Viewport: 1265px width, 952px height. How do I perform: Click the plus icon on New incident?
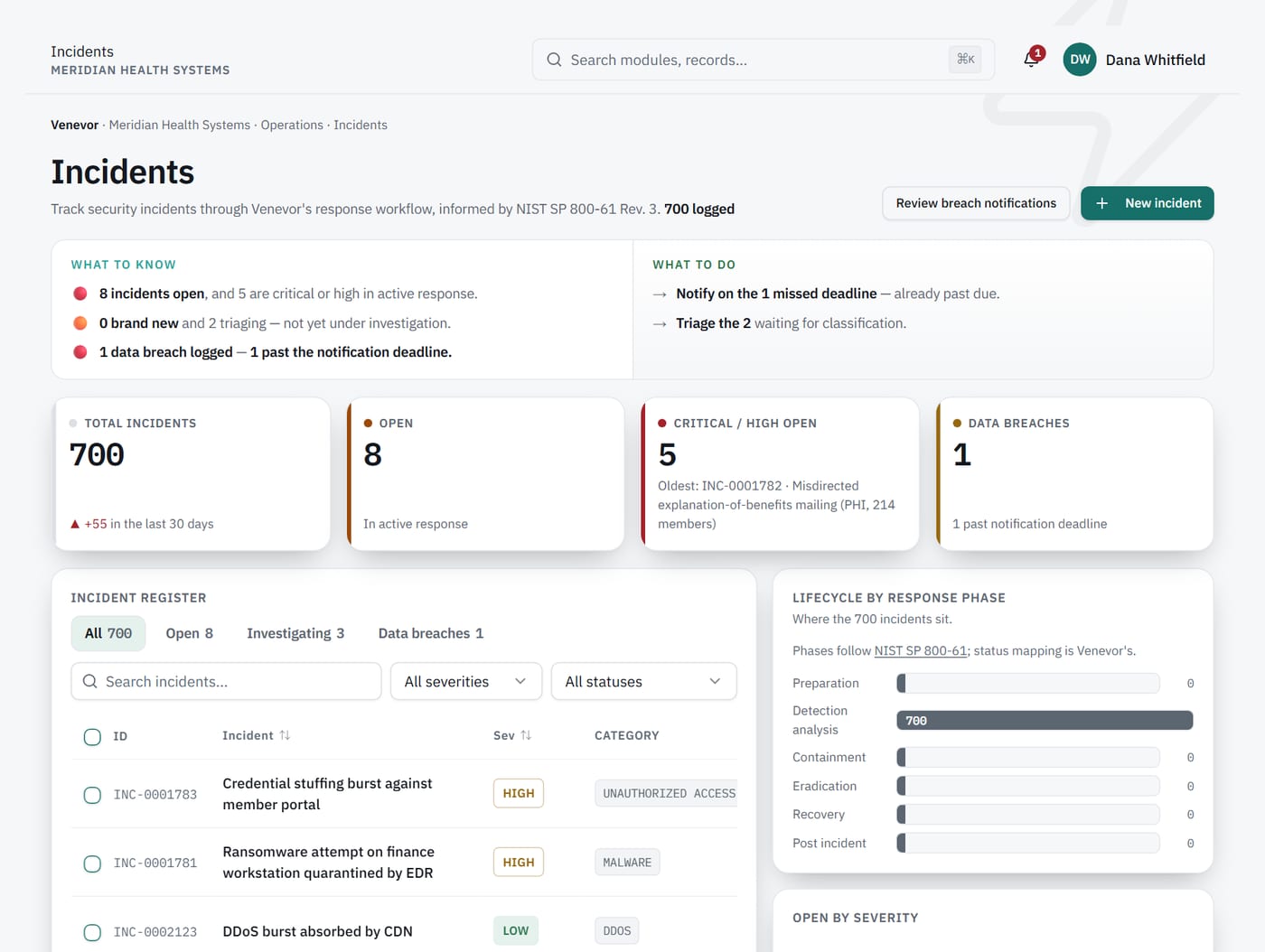coord(1101,203)
